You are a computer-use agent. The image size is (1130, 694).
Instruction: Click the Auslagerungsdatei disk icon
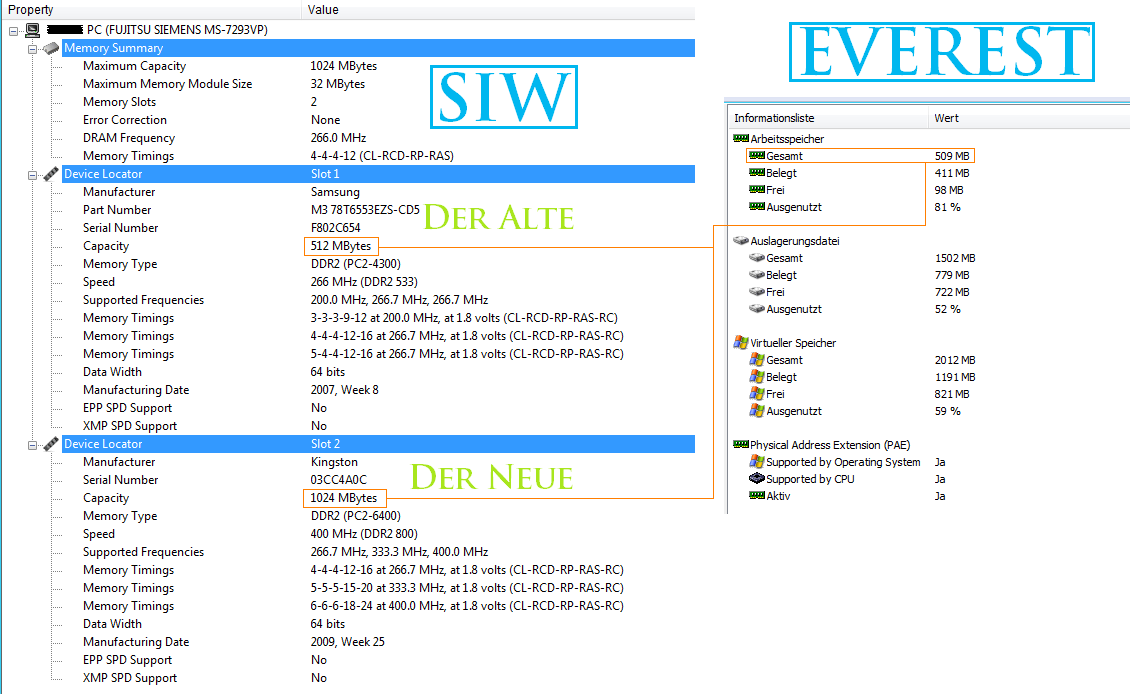point(741,241)
